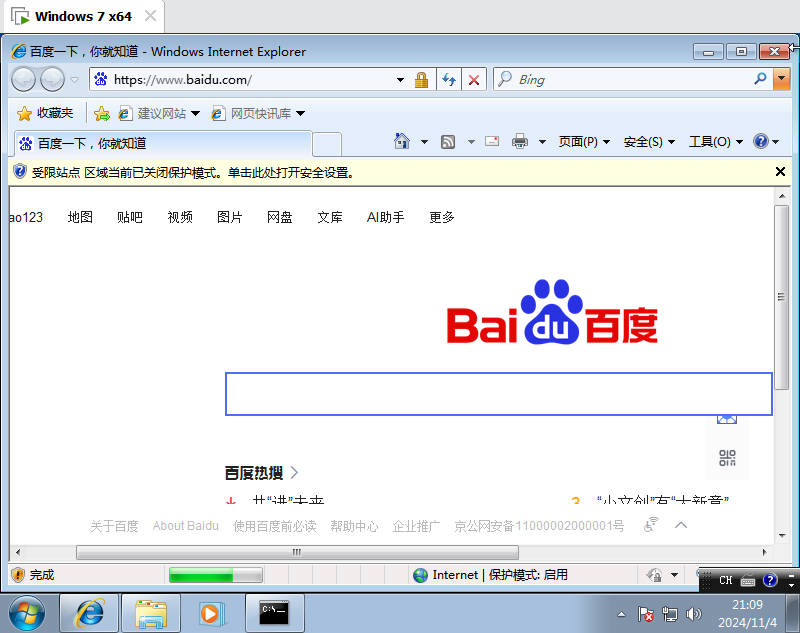This screenshot has width=800, height=633.
Task: Expand the 网页快讯库 dropdown arrow
Action: pos(301,113)
